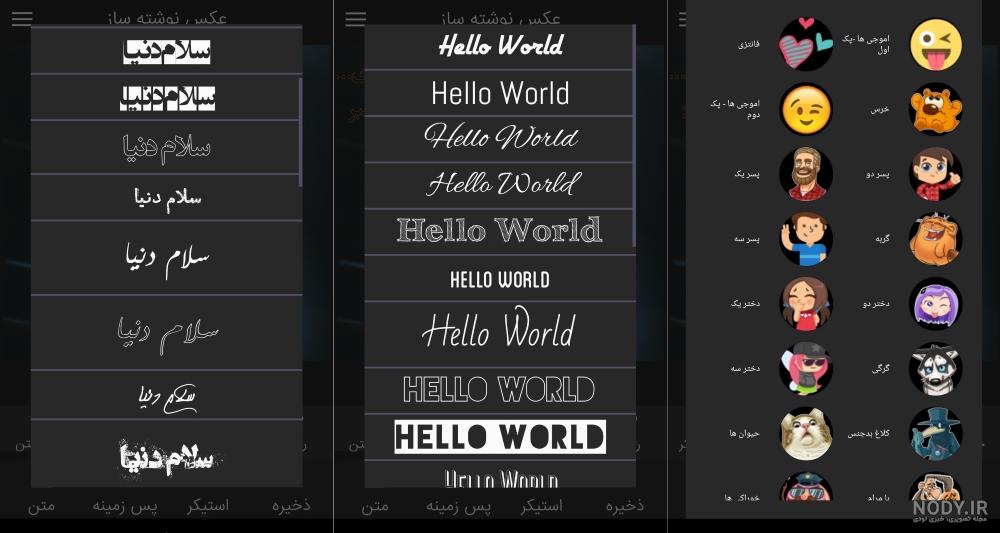The width and height of the screenshot is (1000, 533).
Task: Choose the winking tongue-out emoji sticker pack
Action: pyautogui.click(x=936, y=44)
